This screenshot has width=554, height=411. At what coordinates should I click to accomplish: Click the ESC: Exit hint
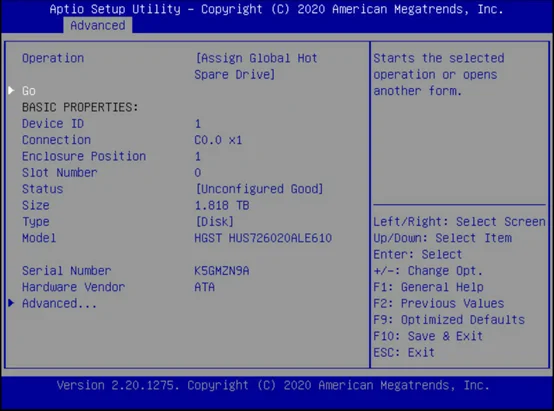[404, 352]
